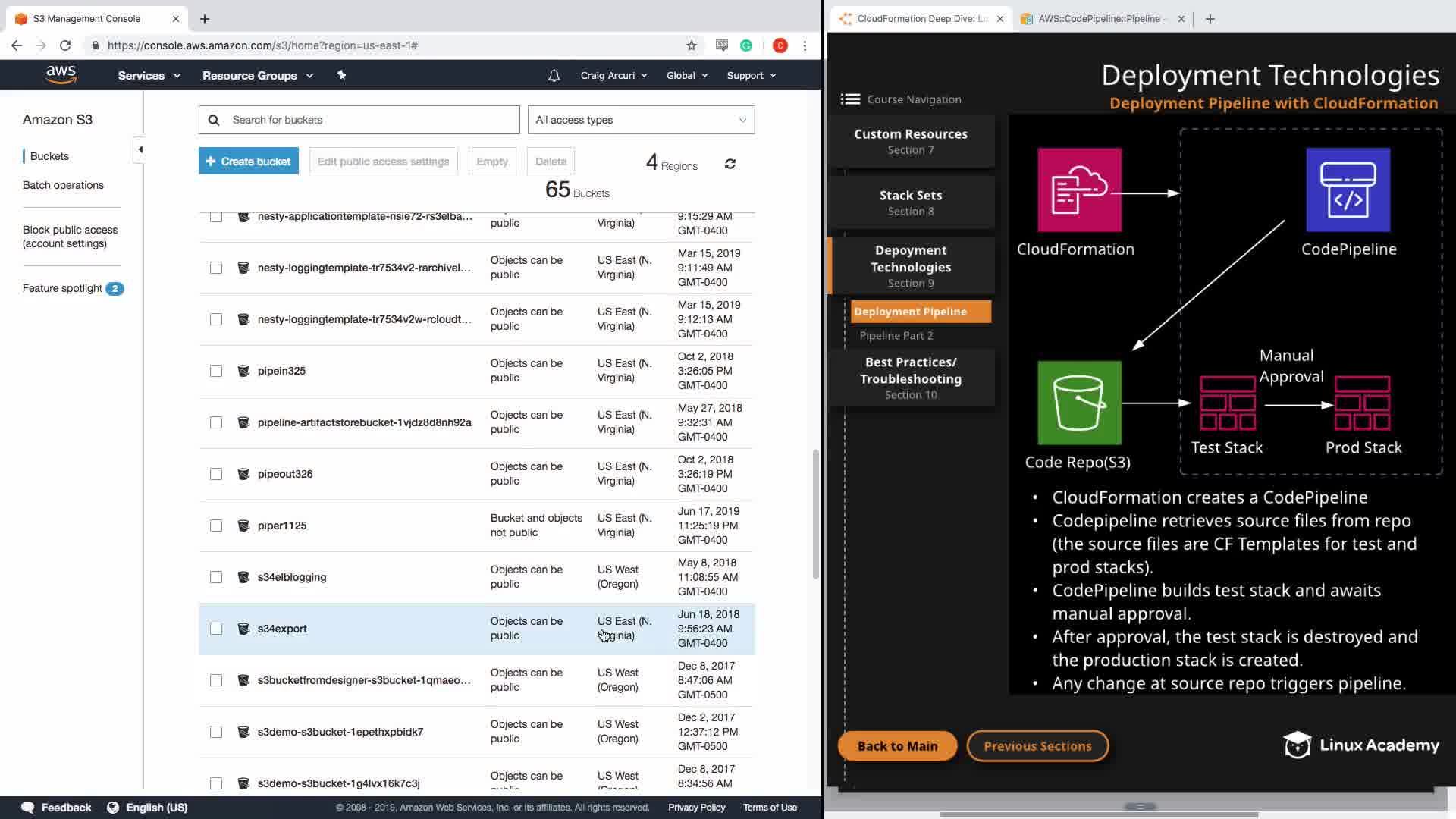The image size is (1456, 819).
Task: Click the pin shortcut icon in AWS navbar
Action: 341,75
